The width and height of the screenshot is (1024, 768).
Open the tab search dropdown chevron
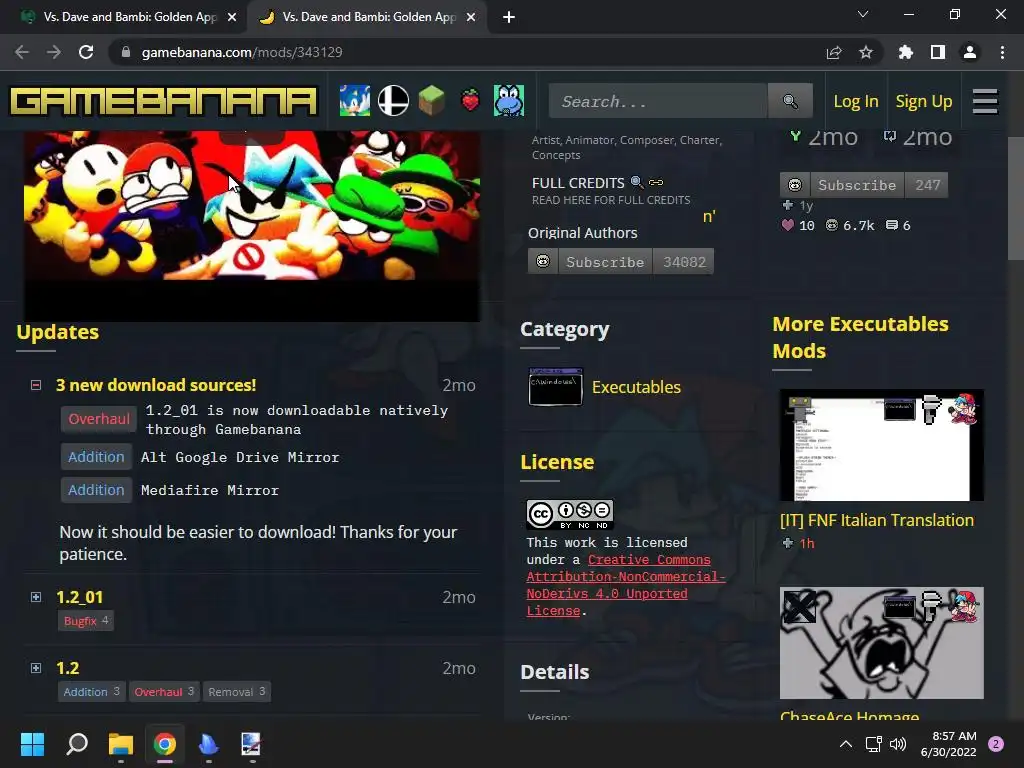(x=863, y=14)
